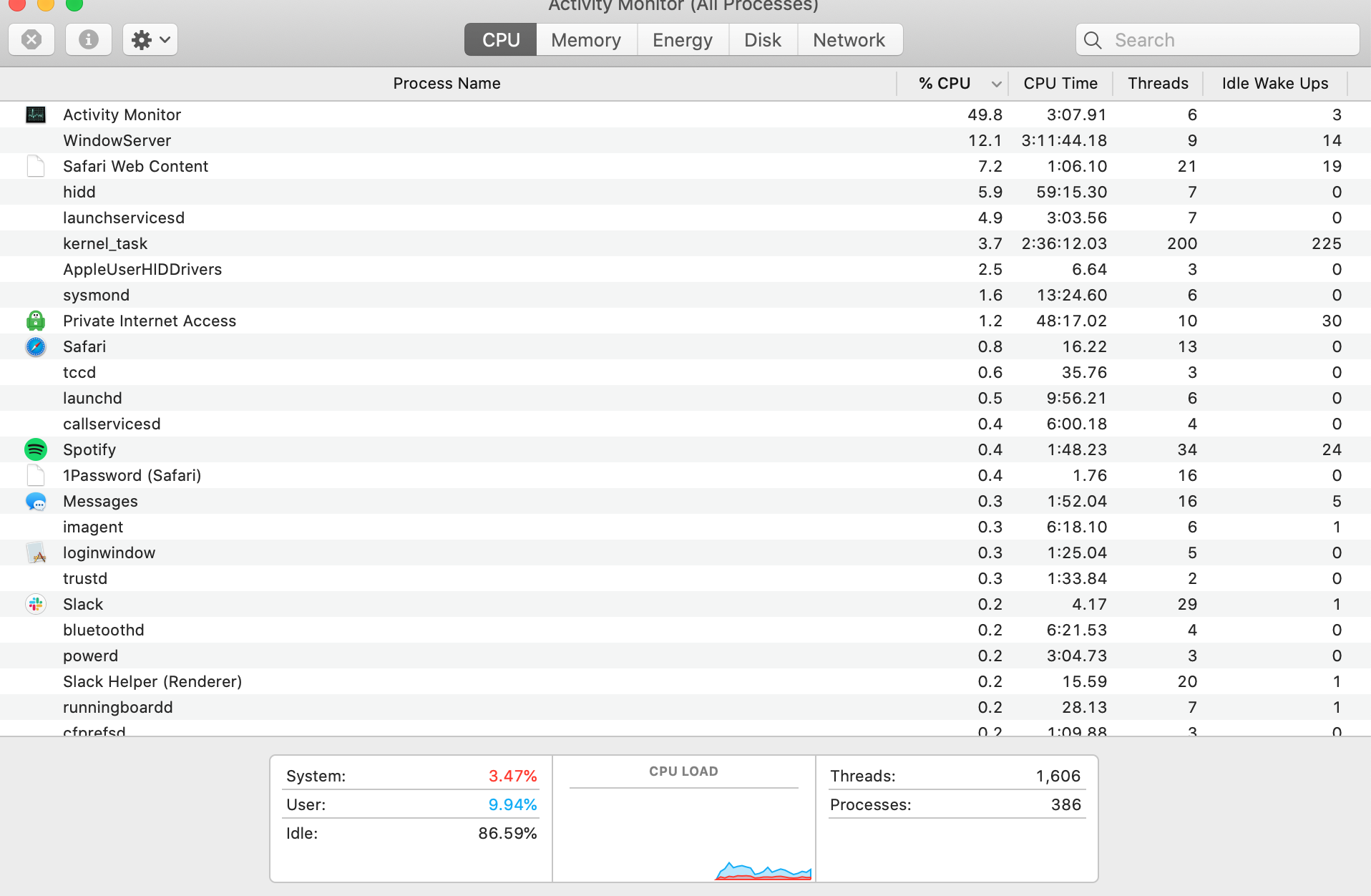The image size is (1371, 896).
Task: Sort by CPU Time column header
Action: (1060, 83)
